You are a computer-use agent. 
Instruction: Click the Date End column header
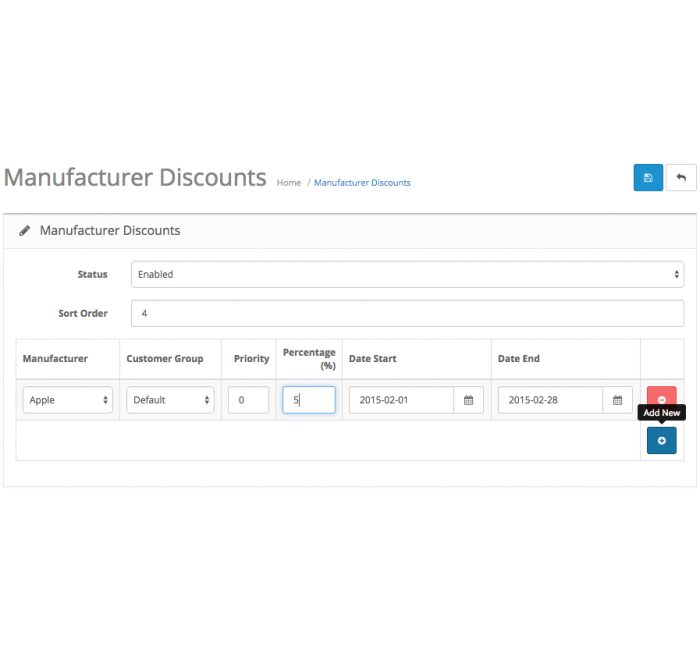519,358
